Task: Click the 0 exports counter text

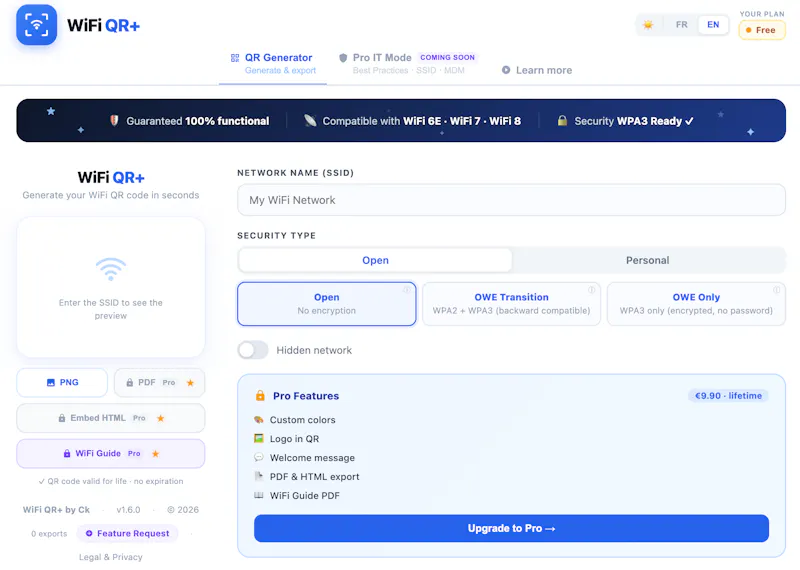Action: (49, 533)
